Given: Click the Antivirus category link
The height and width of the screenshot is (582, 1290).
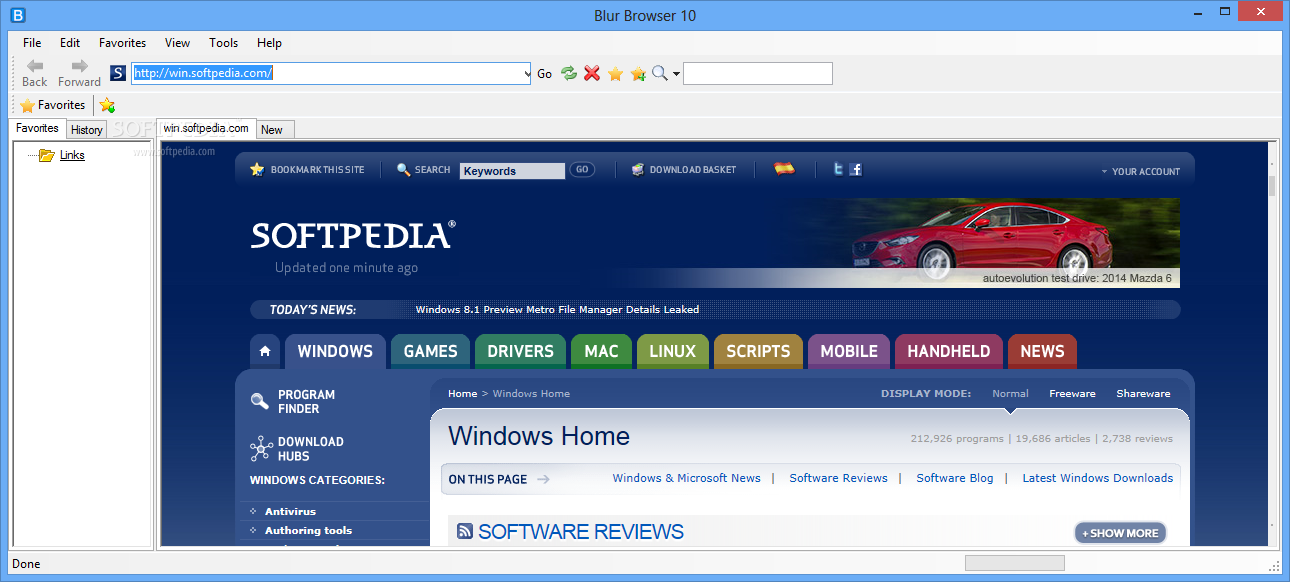Looking at the screenshot, I should [290, 512].
